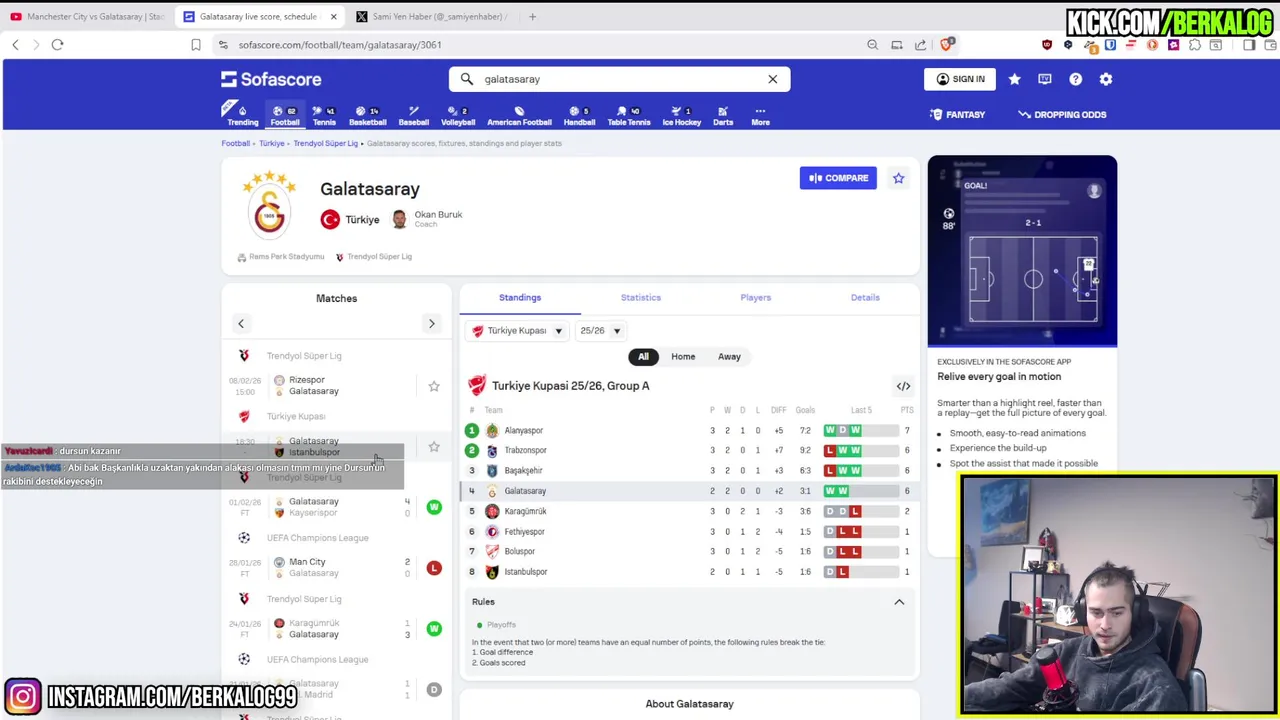Image resolution: width=1280 pixels, height=720 pixels.
Task: Switch to Manchester City vs Galatasaray browser tab
Action: [x=88, y=16]
